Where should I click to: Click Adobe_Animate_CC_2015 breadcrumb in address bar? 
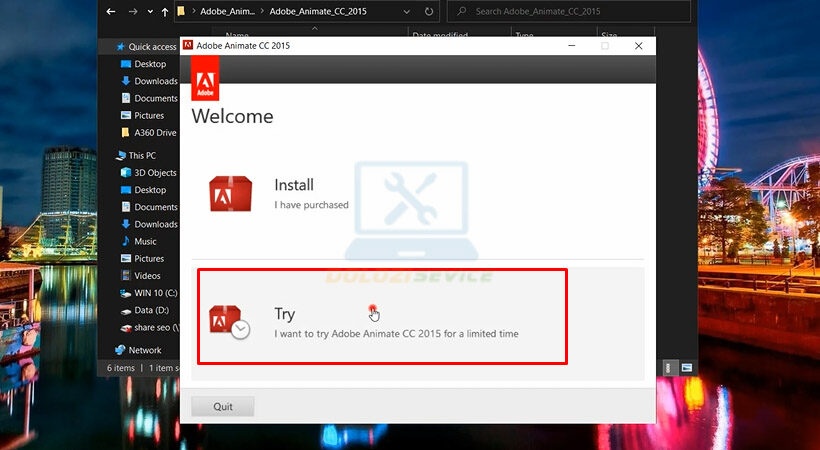click(x=318, y=11)
